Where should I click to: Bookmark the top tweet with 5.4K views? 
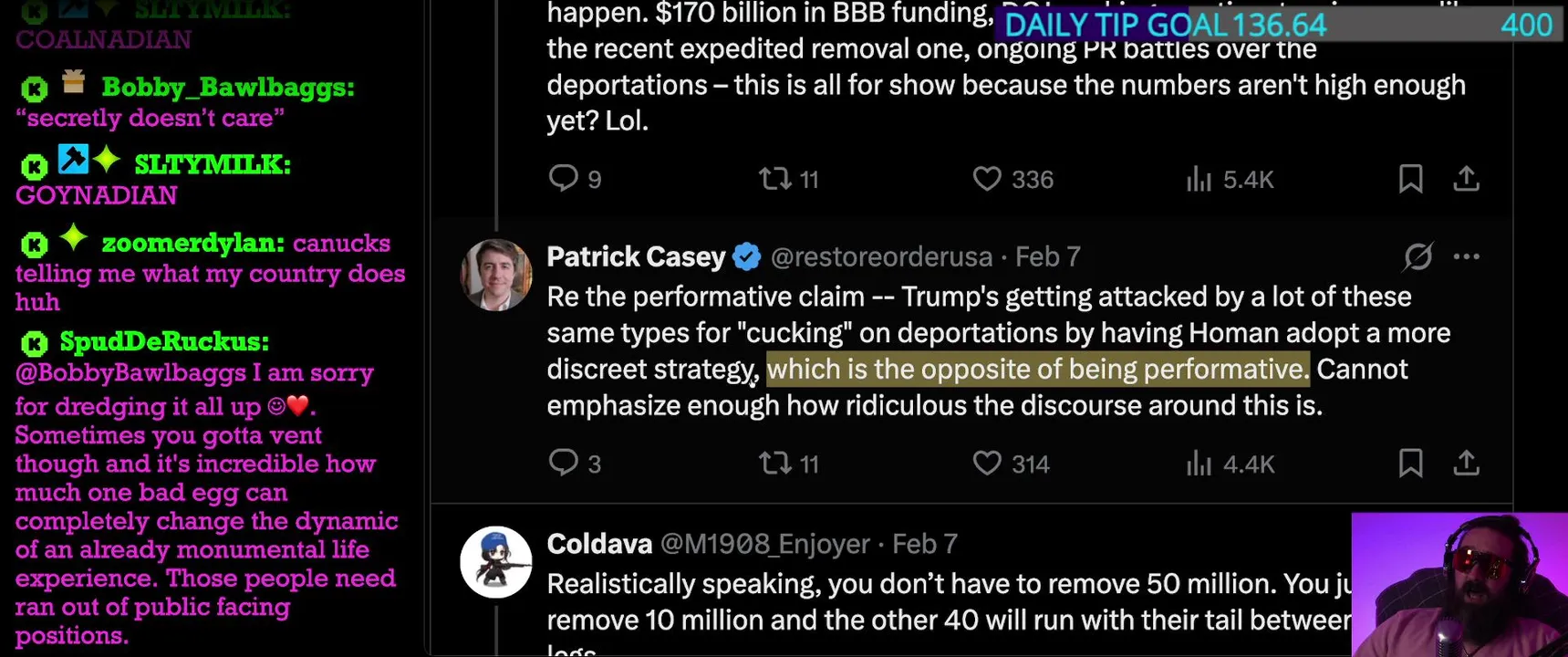pos(1410,178)
